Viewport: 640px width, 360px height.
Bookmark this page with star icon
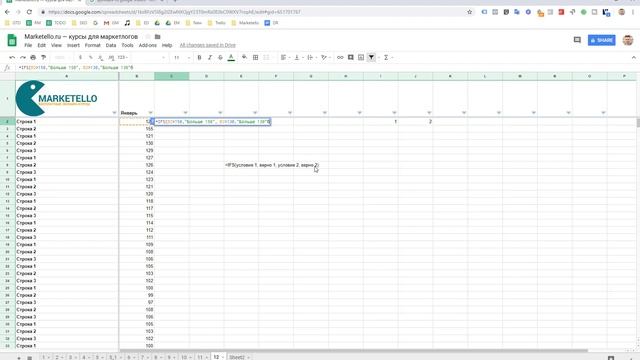coord(469,12)
